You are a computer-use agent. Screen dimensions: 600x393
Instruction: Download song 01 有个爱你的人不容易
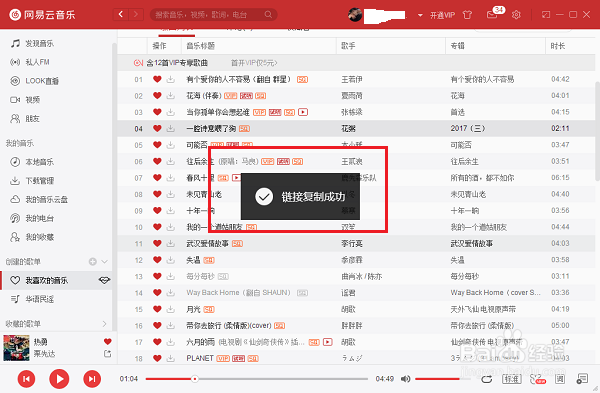pos(171,79)
